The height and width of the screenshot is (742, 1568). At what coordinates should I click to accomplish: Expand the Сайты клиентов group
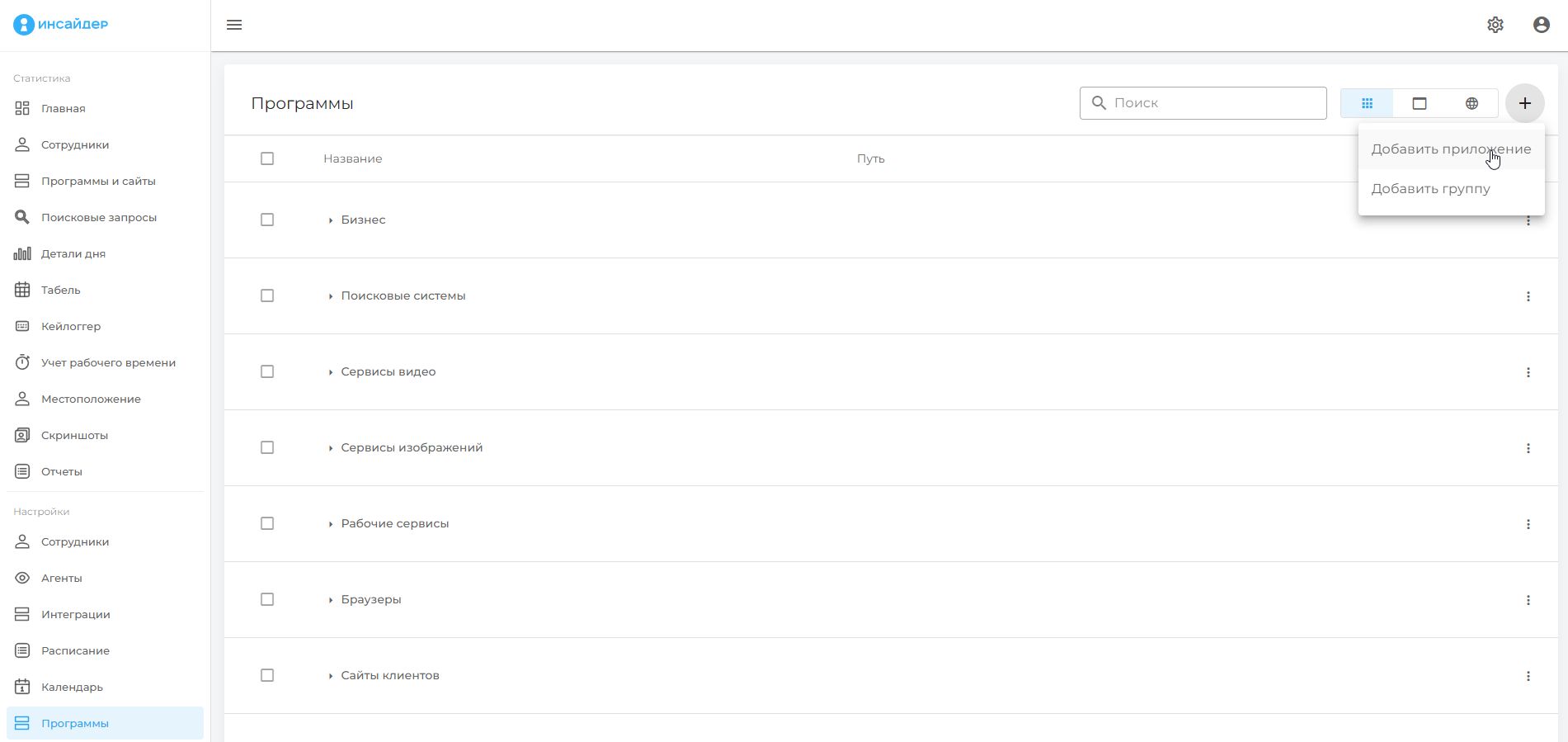[x=331, y=676]
